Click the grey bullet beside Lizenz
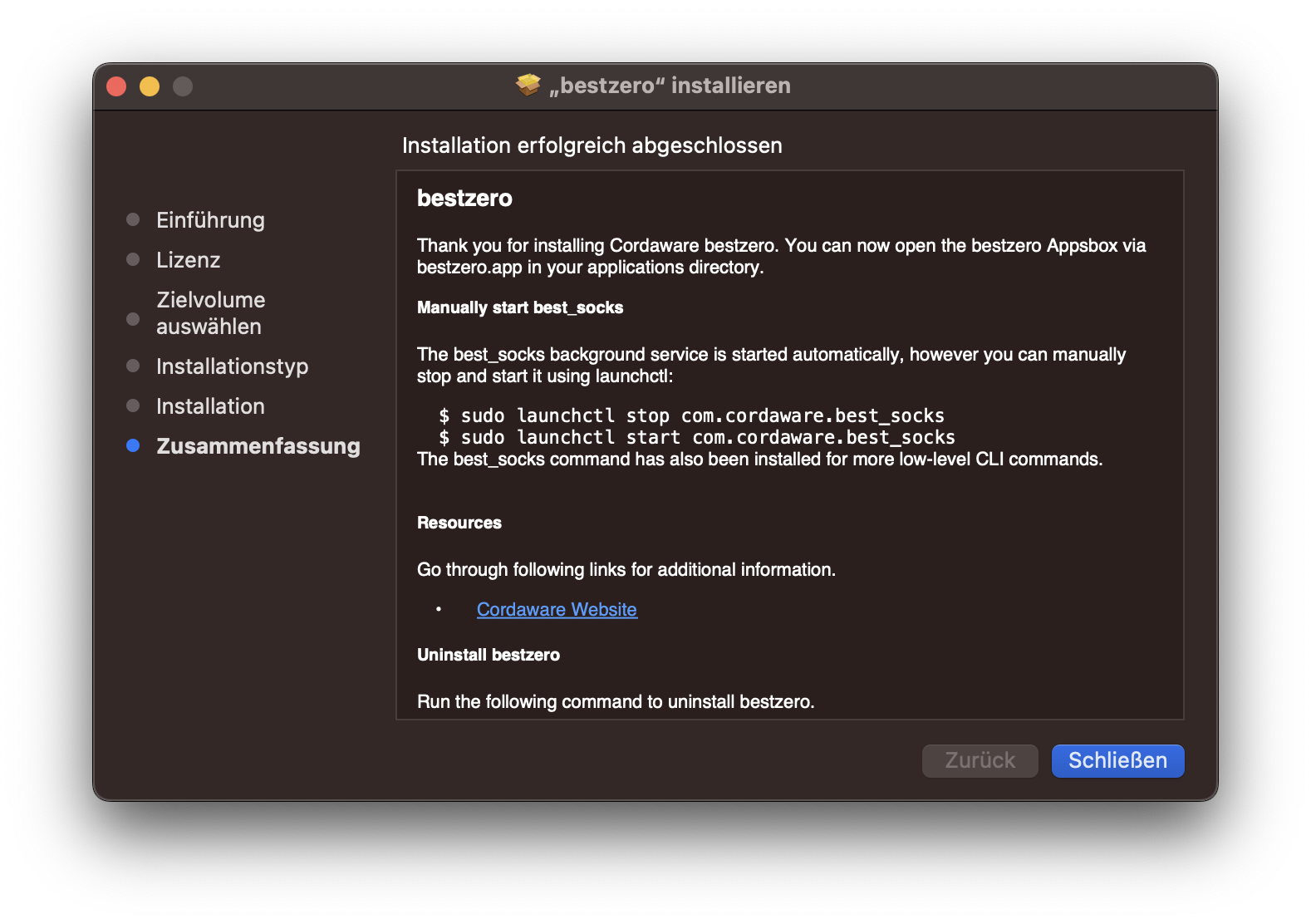The width and height of the screenshot is (1311, 924). (x=133, y=259)
